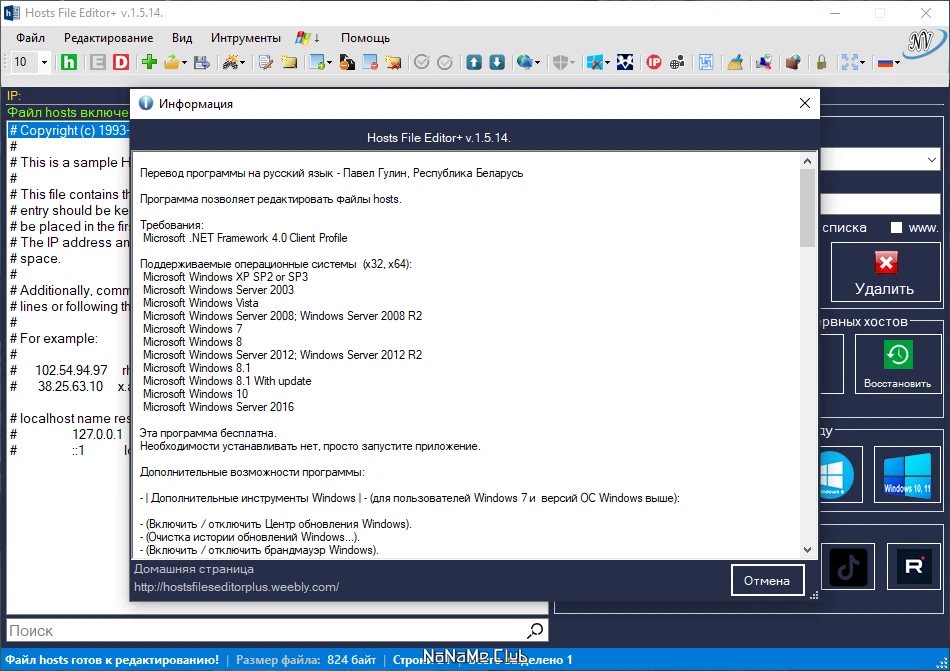The height and width of the screenshot is (671, 950).
Task: Expand the Russian flag language dropdown
Action: [897, 62]
